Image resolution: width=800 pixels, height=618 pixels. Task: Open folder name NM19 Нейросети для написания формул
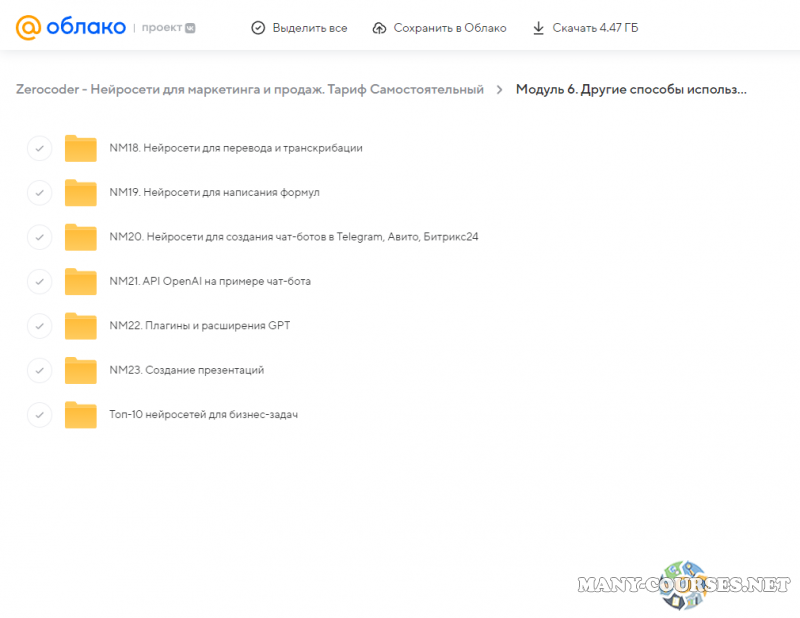coord(214,192)
